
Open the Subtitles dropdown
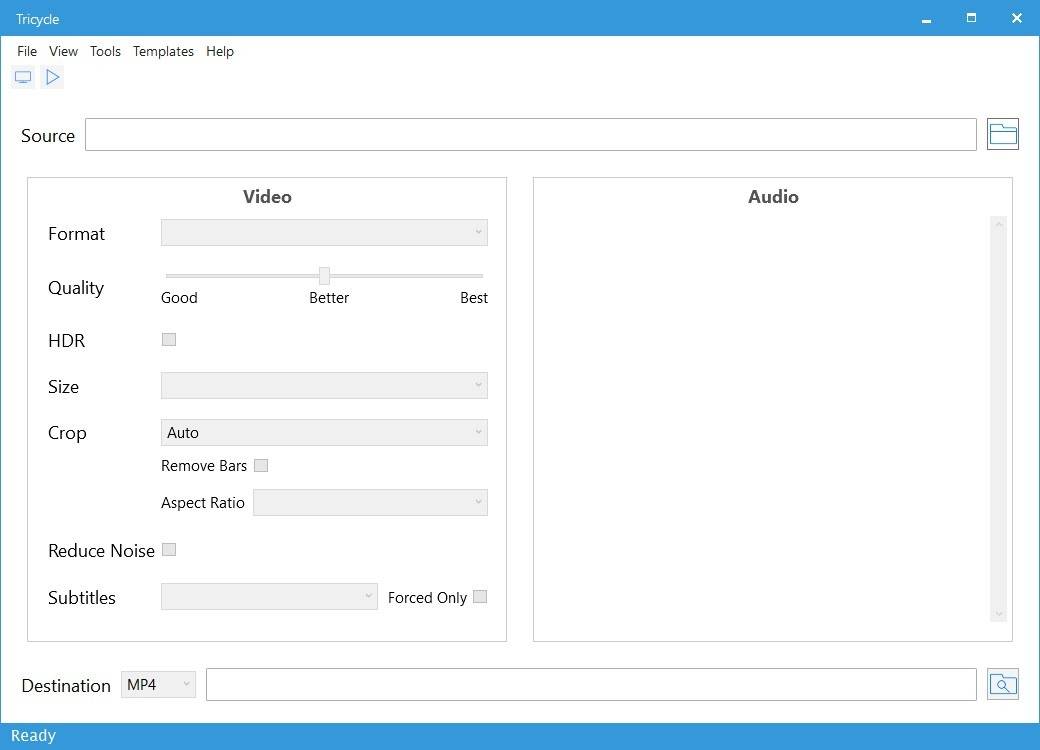pyautogui.click(x=269, y=596)
